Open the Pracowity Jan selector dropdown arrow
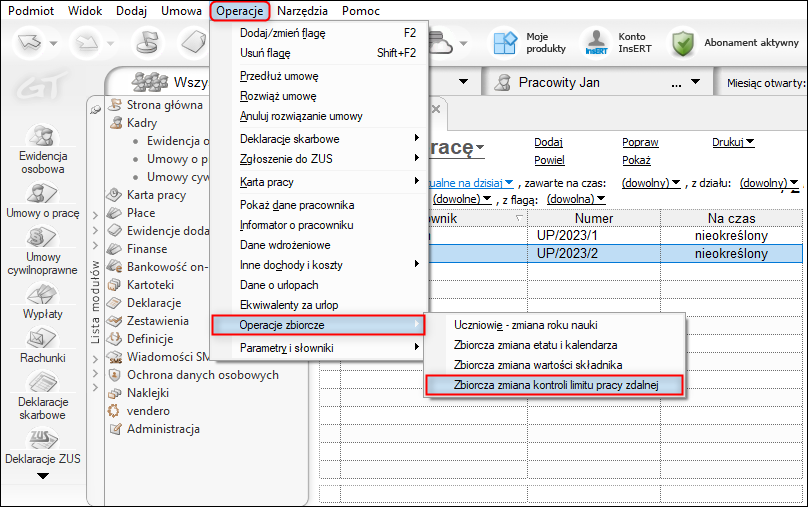The height and width of the screenshot is (507, 808). (695, 82)
